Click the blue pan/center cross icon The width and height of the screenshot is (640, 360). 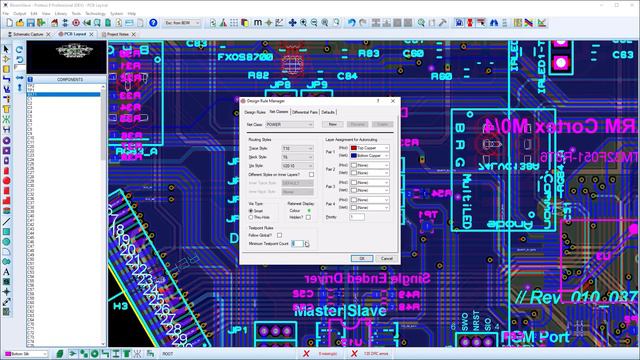pos(292,23)
